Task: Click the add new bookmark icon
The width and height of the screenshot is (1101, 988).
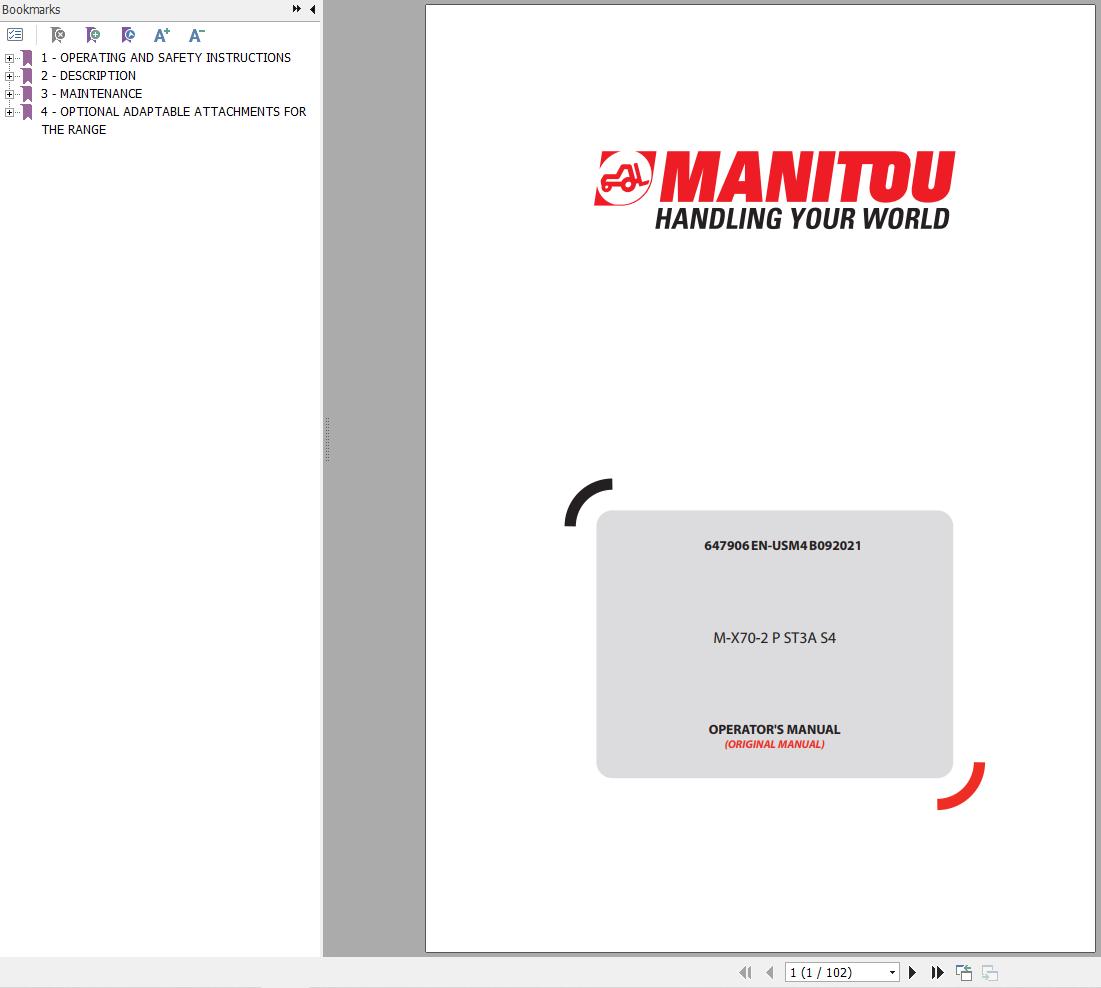Action: 93,34
